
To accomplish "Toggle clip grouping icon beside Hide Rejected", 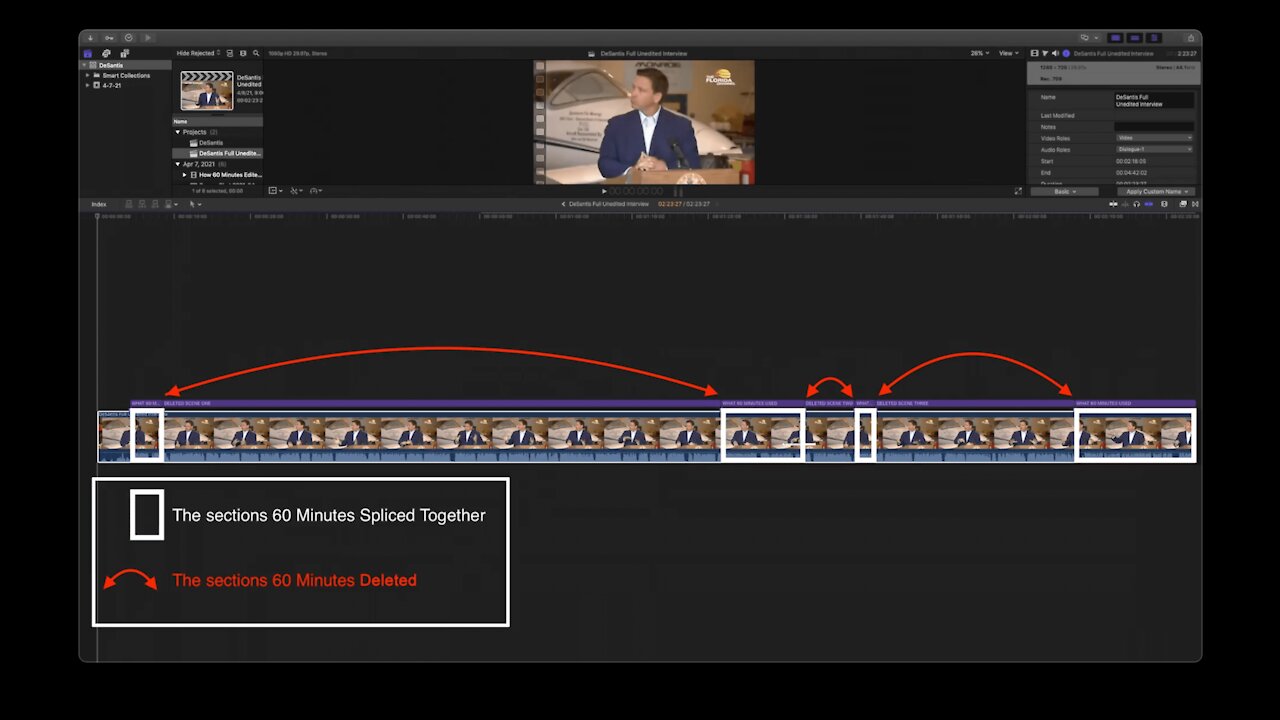I will pos(230,53).
